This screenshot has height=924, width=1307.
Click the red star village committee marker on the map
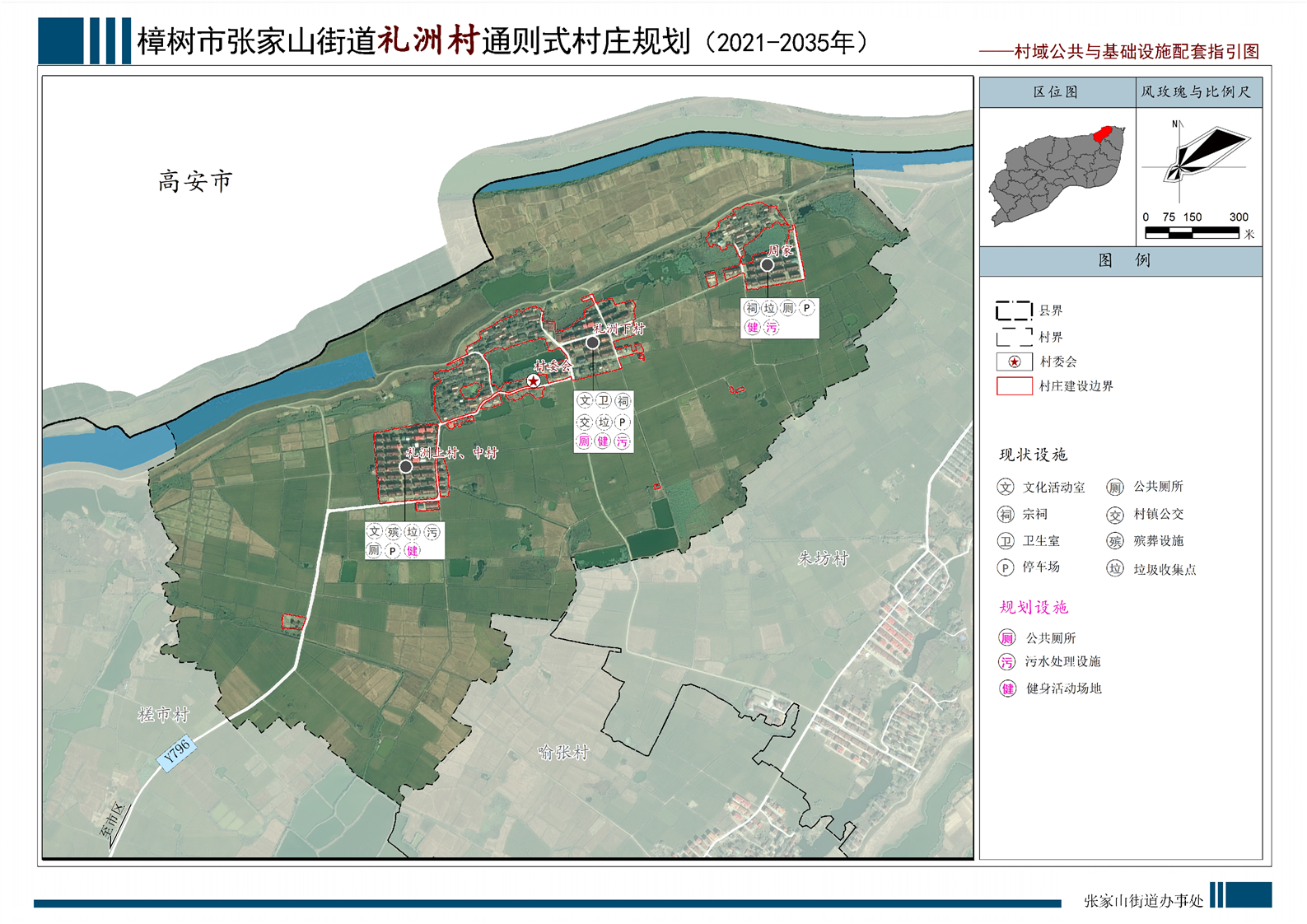(534, 380)
